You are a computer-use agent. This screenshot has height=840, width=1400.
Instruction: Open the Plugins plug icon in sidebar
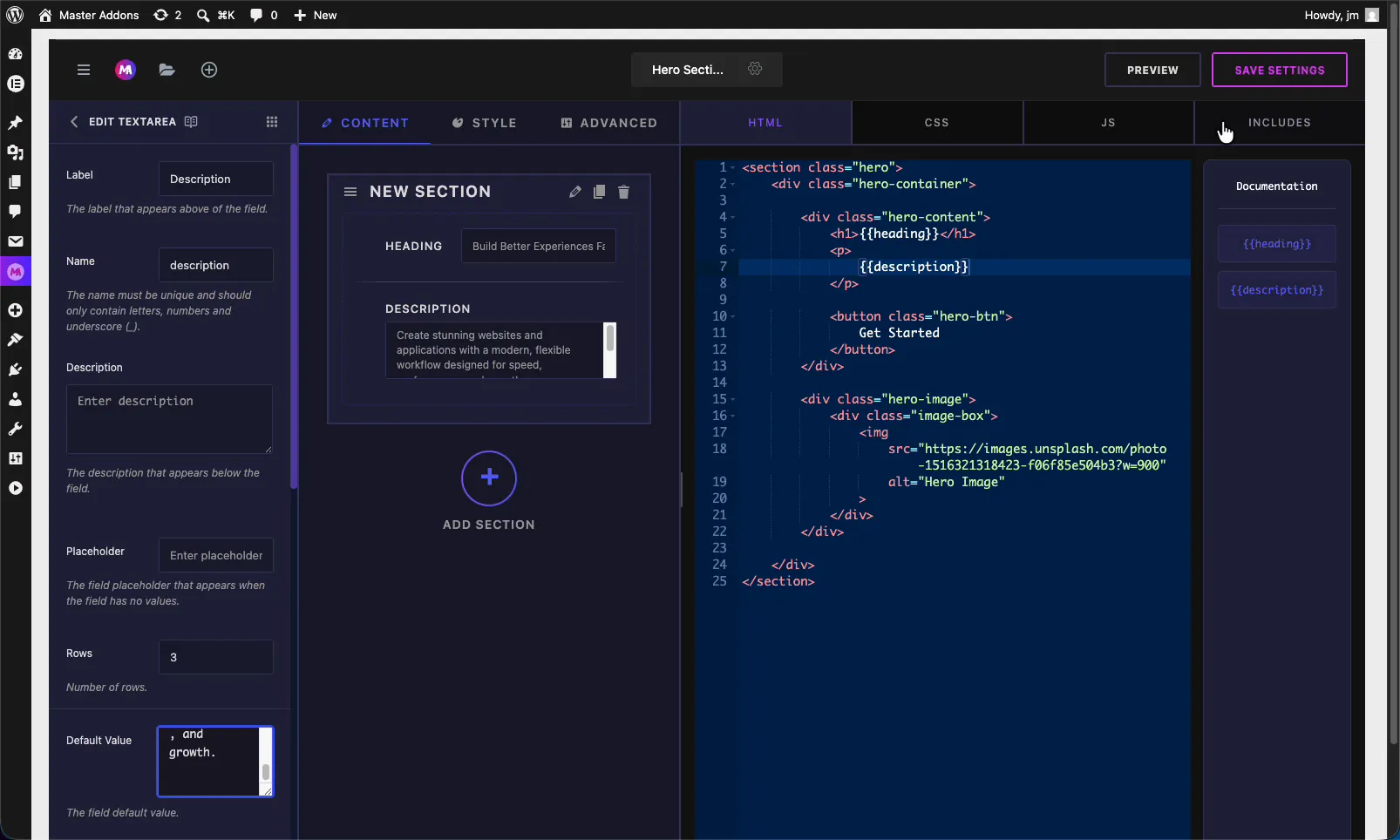point(15,369)
